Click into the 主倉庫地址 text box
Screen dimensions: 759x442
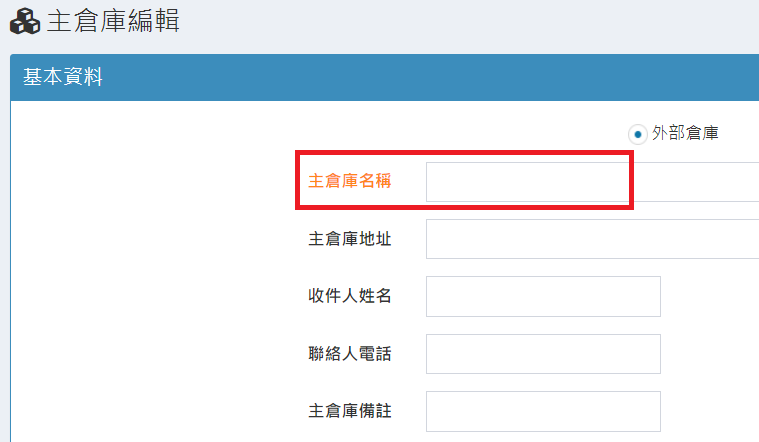point(592,239)
